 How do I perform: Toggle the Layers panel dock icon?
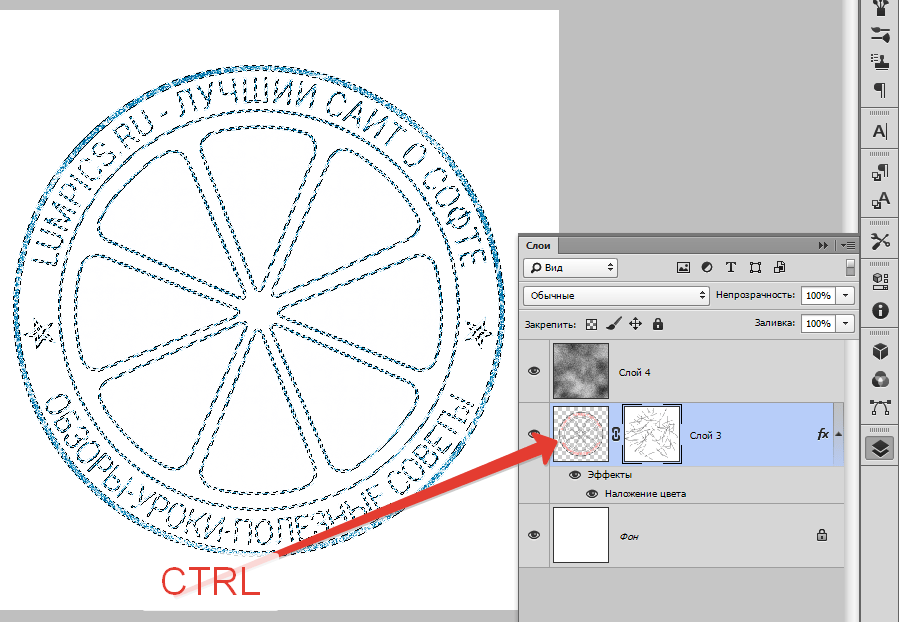coord(880,449)
